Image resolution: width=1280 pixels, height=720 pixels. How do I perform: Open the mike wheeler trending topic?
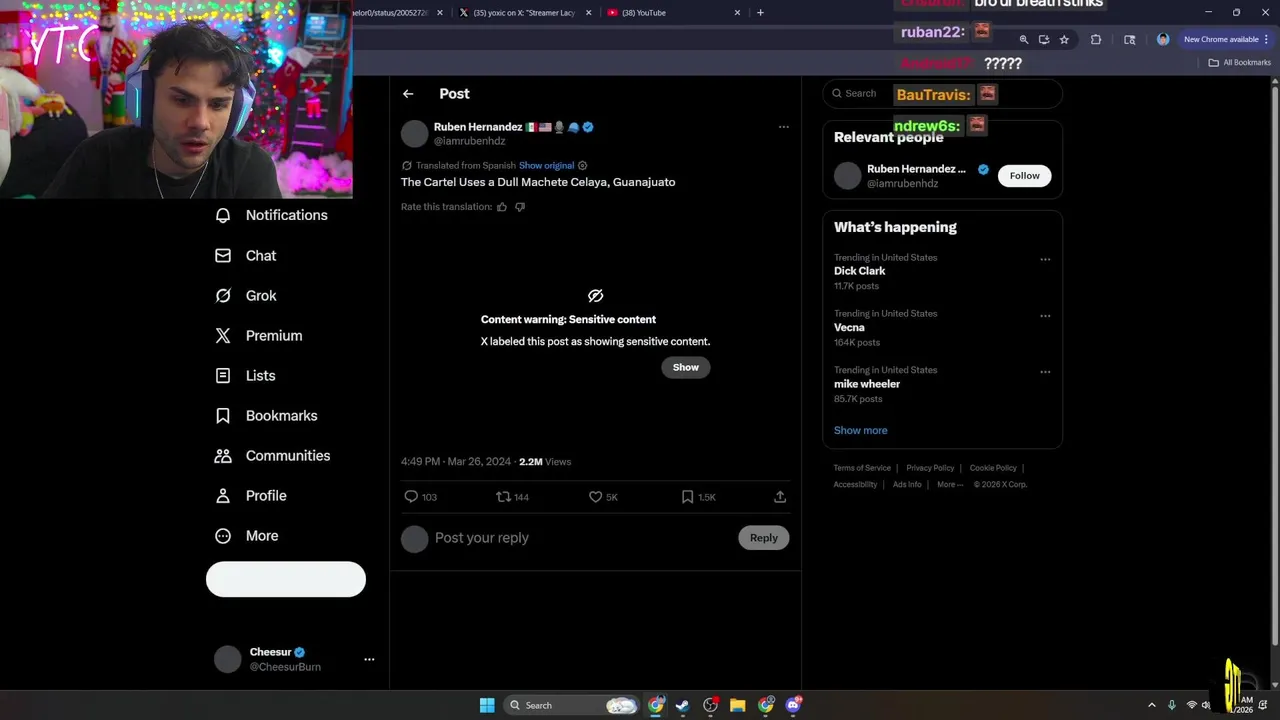[867, 384]
